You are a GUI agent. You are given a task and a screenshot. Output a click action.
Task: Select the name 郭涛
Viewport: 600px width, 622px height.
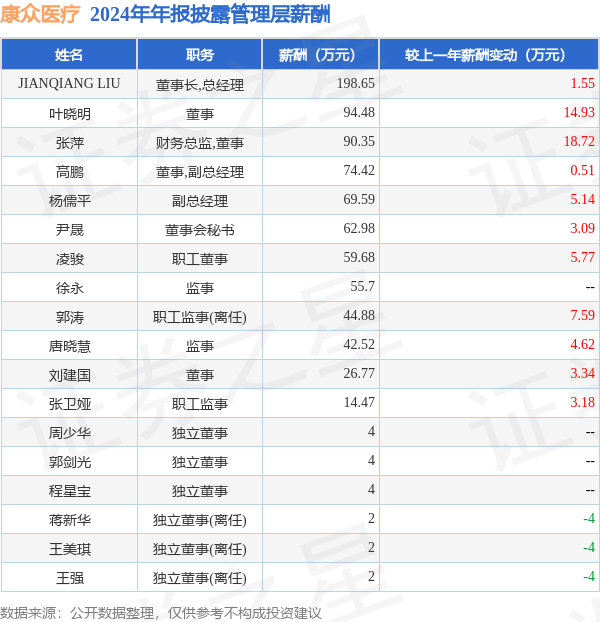tap(70, 317)
